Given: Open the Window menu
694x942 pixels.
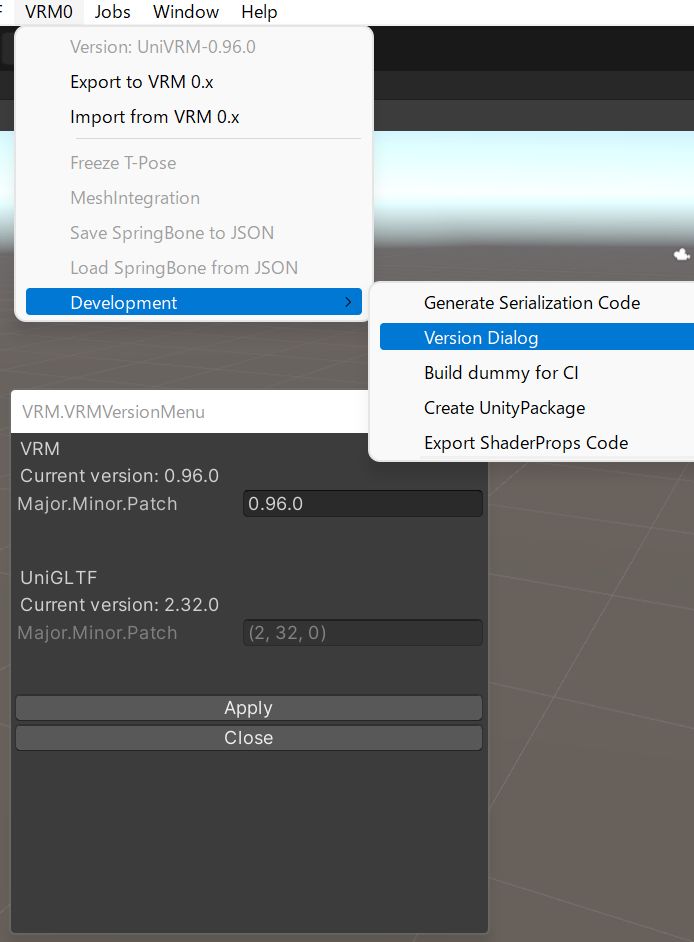Looking at the screenshot, I should coord(186,12).
